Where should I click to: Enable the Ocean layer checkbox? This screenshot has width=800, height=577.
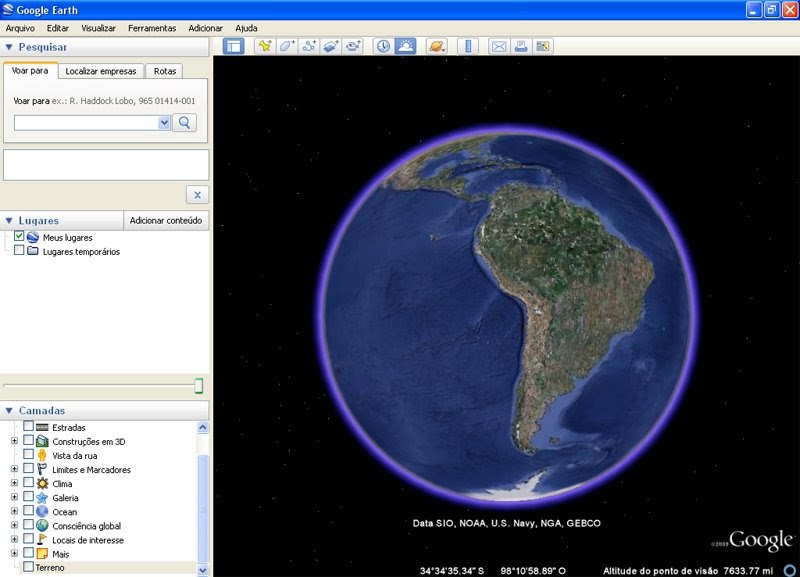click(29, 510)
